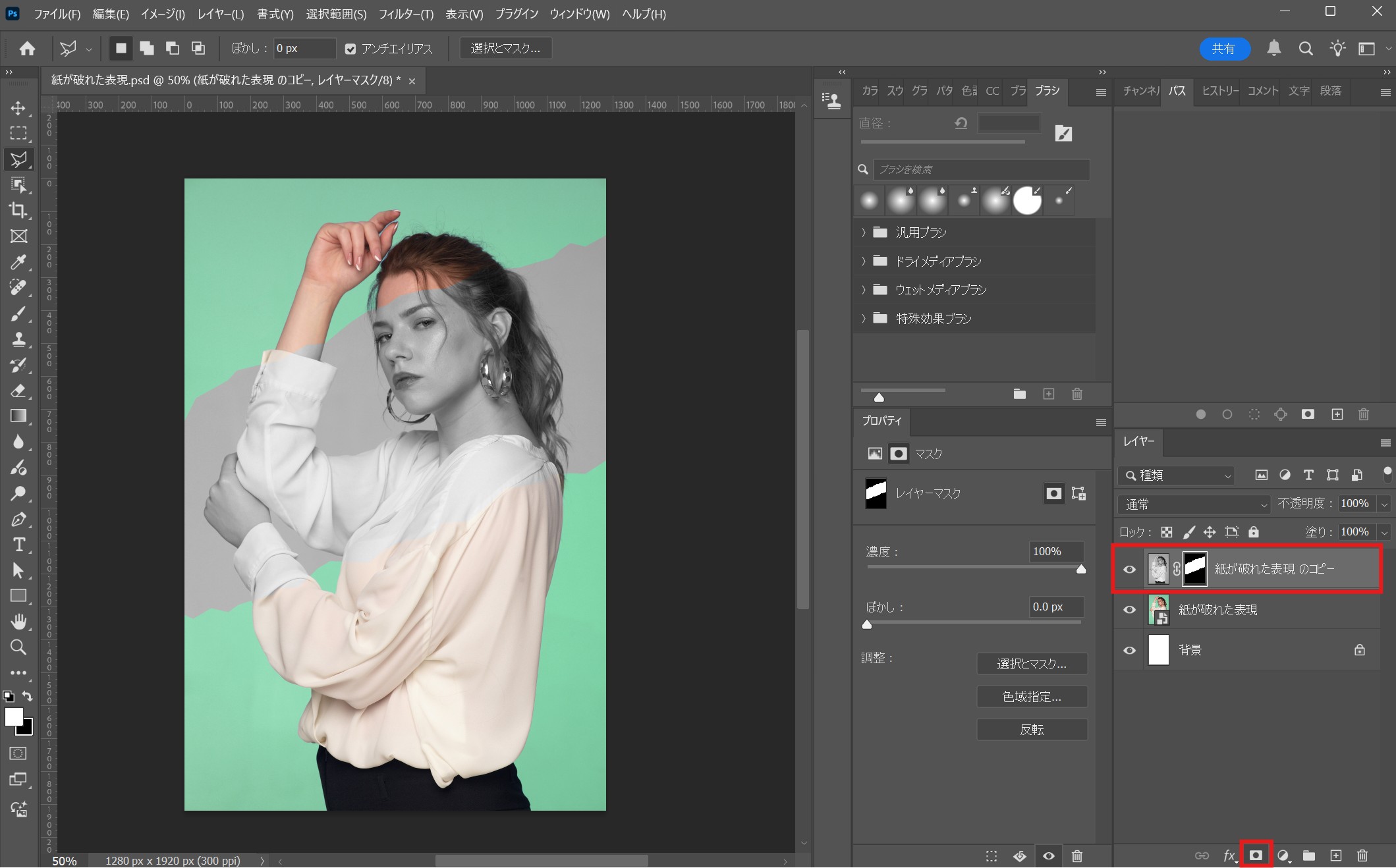1396x868 pixels.
Task: Click the Add layer mask icon
Action: 1256,855
